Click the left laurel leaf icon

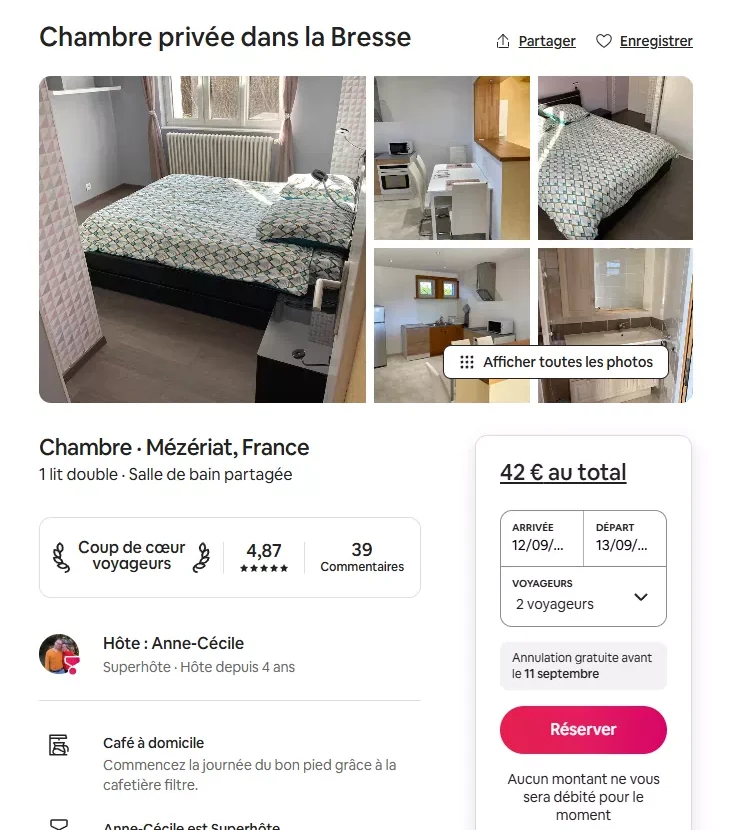61,557
